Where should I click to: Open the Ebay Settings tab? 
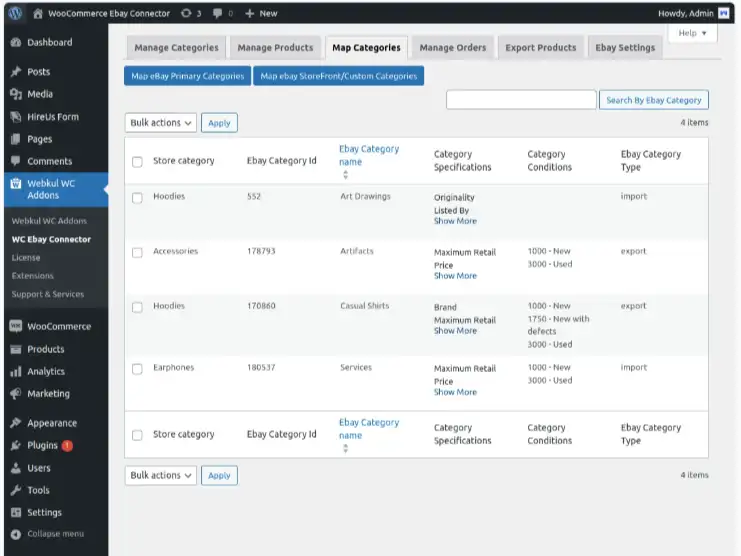click(x=625, y=47)
